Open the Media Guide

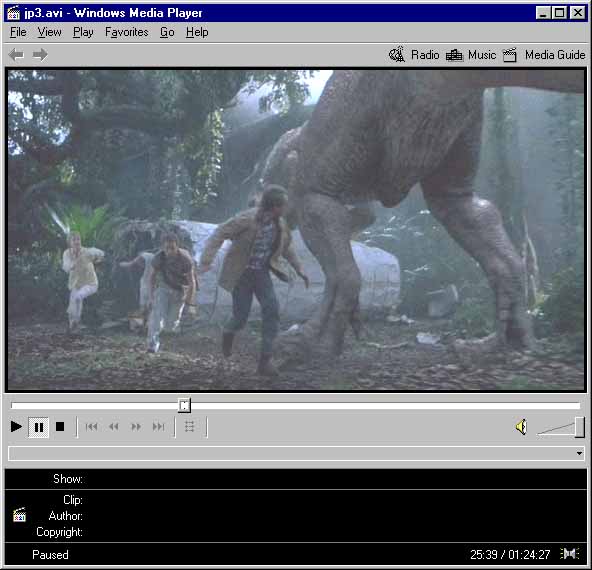(544, 55)
